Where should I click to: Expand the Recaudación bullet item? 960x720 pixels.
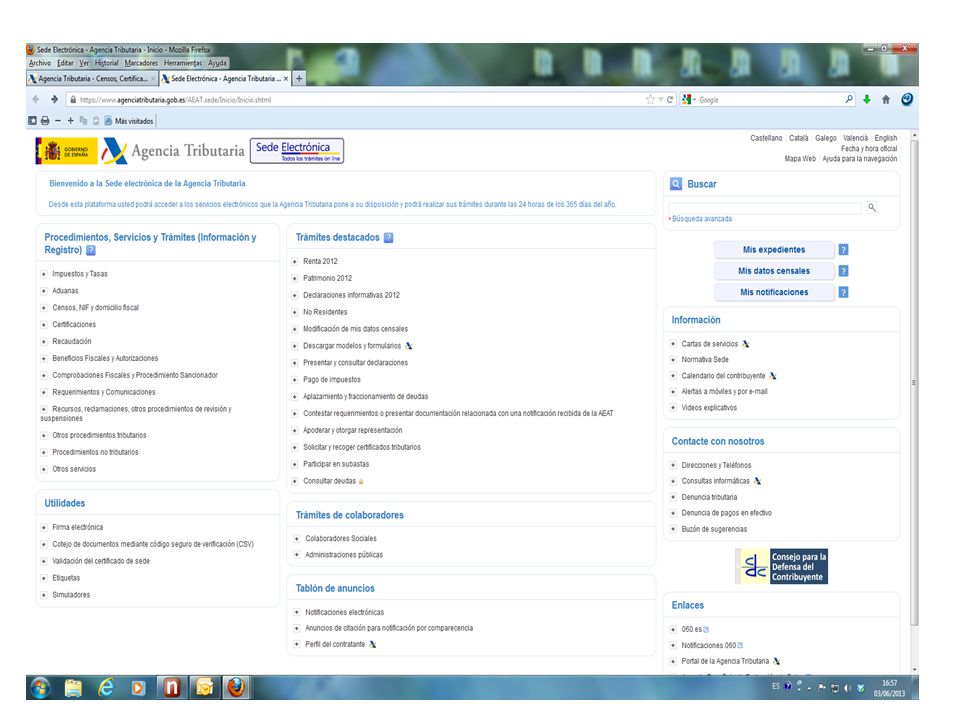pos(43,341)
